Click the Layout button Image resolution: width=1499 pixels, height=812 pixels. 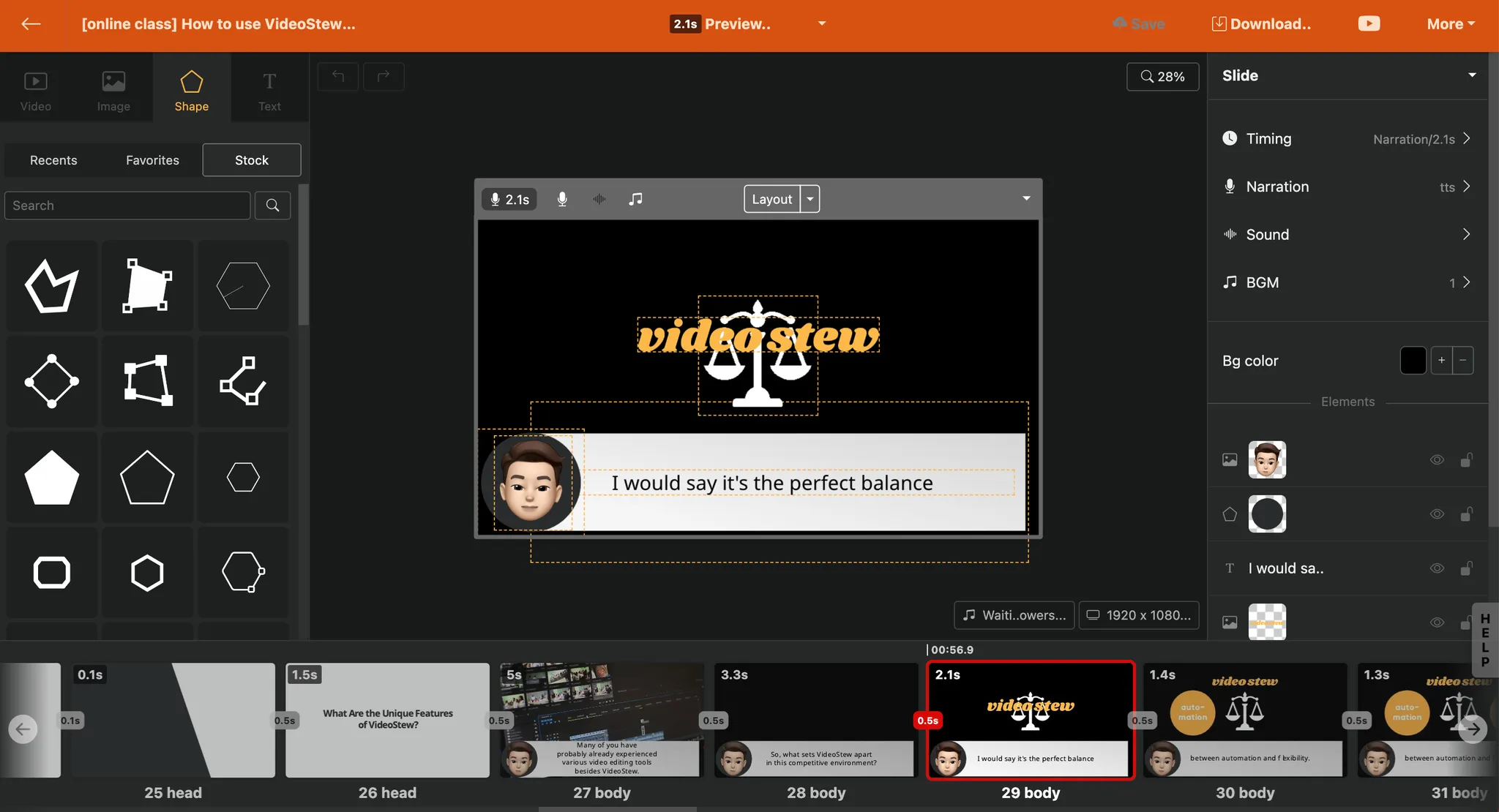coord(772,199)
